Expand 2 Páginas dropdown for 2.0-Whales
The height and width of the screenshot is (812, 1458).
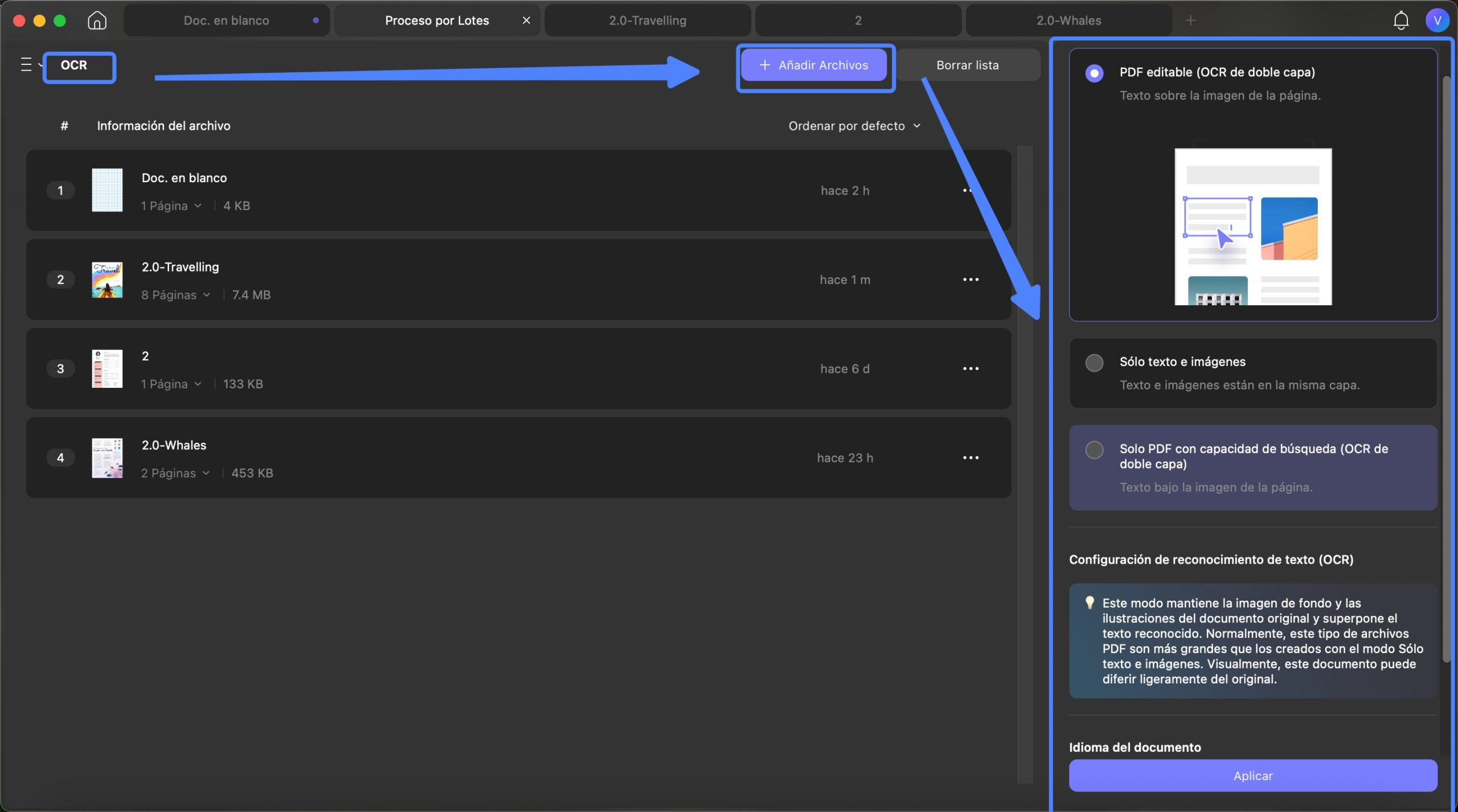[x=175, y=473]
